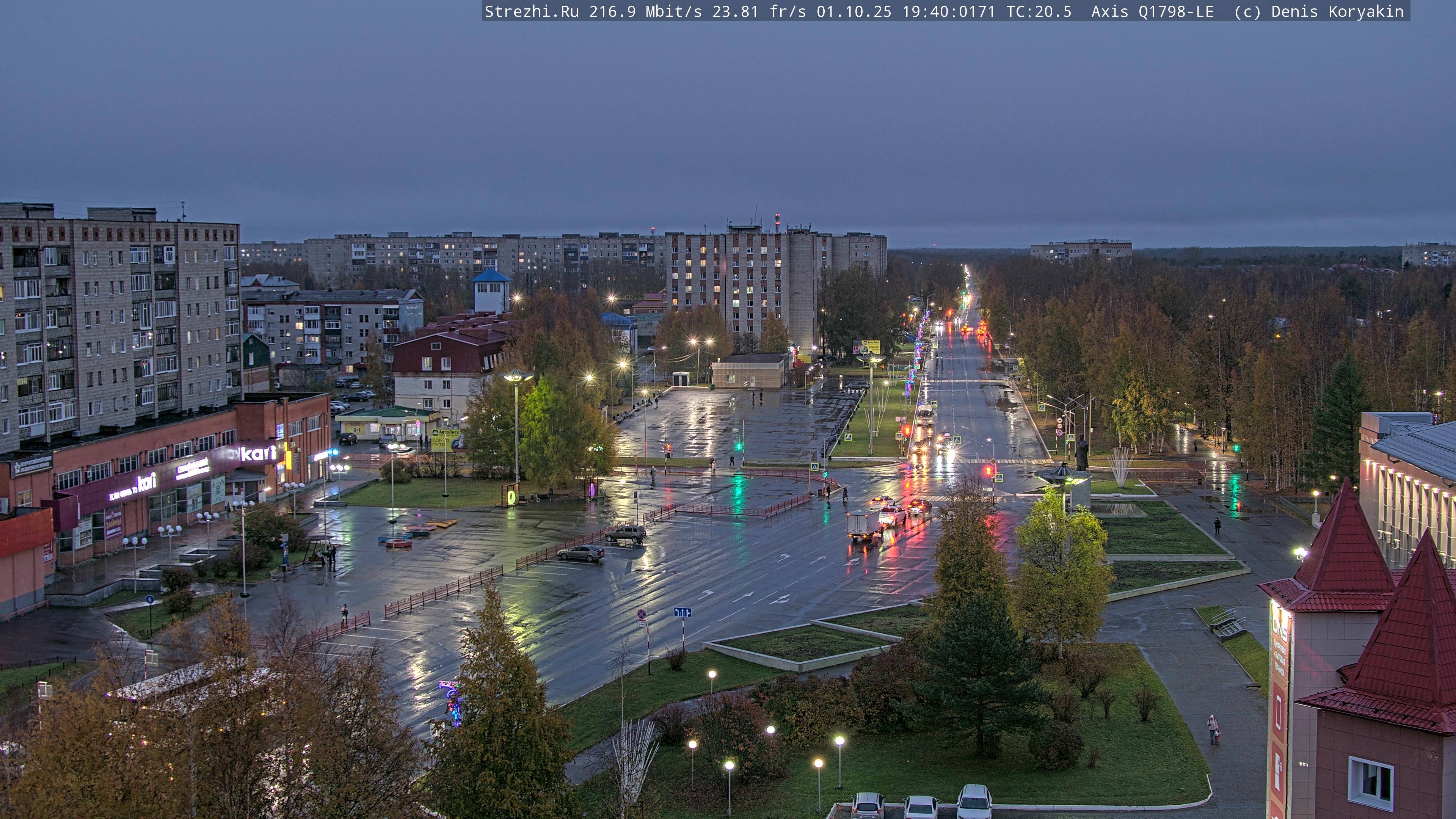The height and width of the screenshot is (819, 1456).
Task: Click the Strezhi.Ru text in overlay
Action: coord(531,11)
